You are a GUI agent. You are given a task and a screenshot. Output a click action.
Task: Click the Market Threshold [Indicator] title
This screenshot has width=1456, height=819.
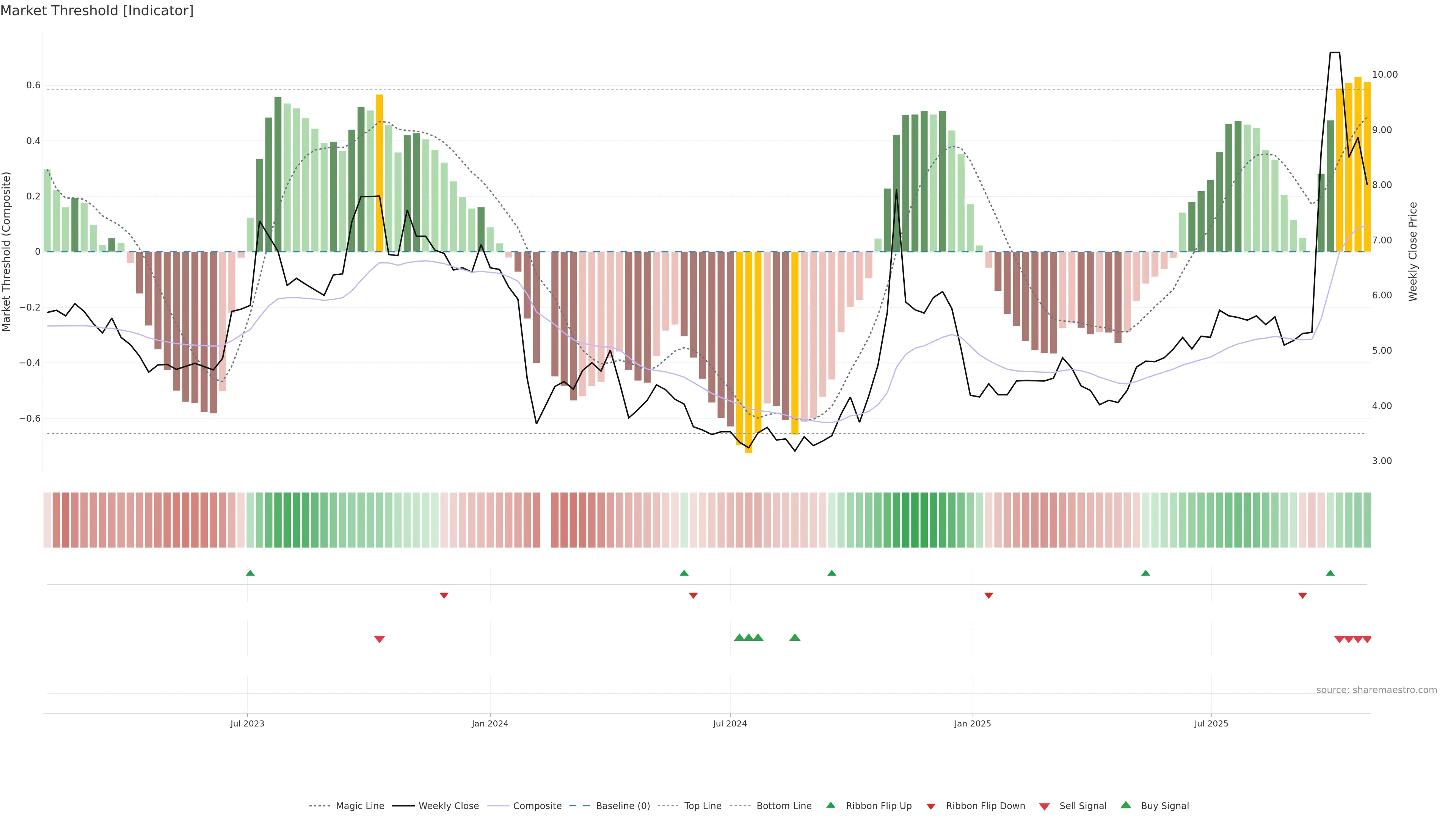97,11
